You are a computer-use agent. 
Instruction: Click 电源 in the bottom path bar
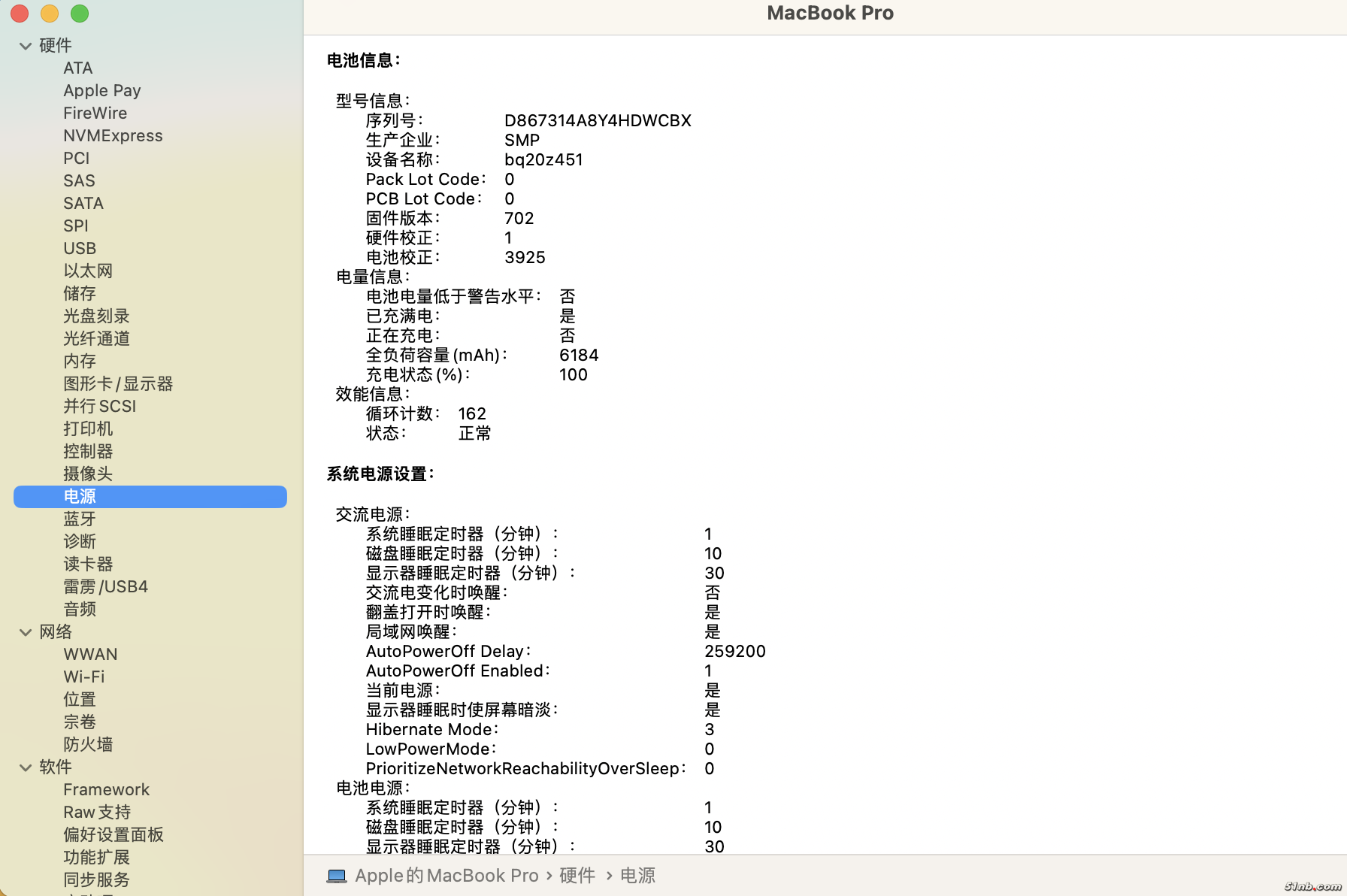click(637, 876)
